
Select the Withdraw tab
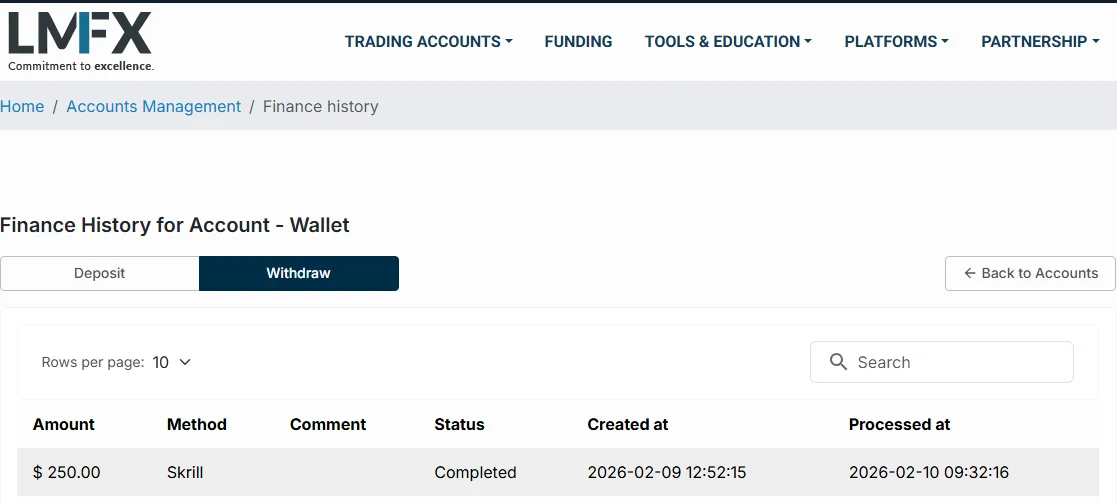(298, 273)
